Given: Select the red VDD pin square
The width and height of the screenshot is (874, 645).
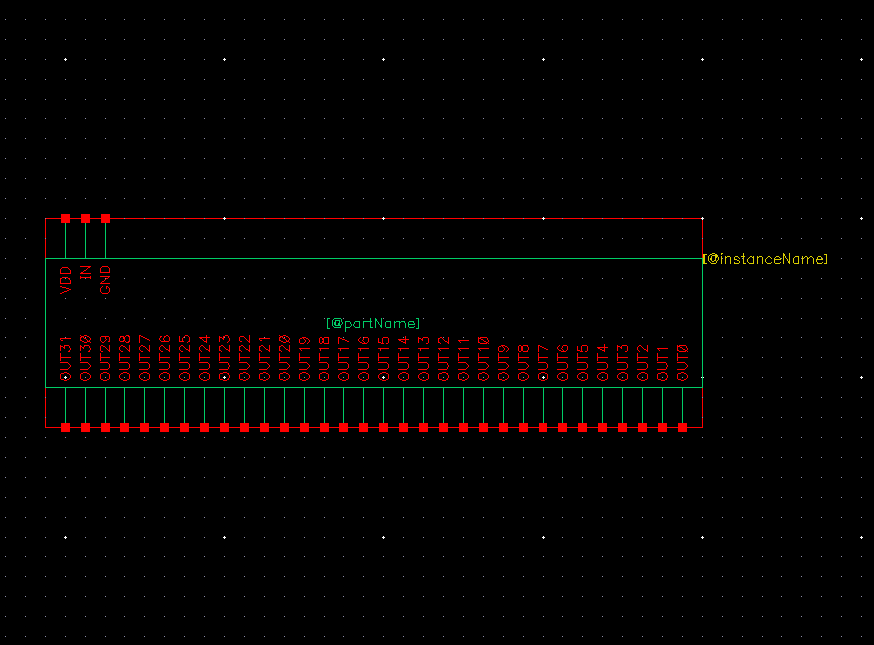Looking at the screenshot, I should (66, 218).
